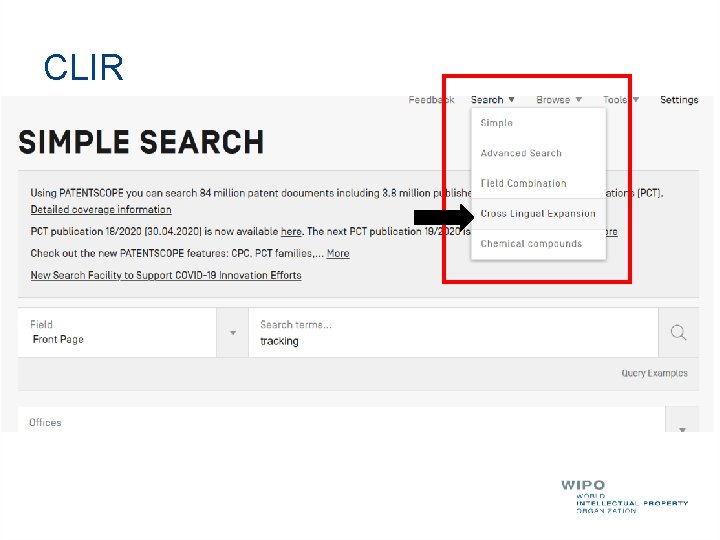Choose Advanced Search from the dropdown
720x540 pixels.
pos(538,153)
